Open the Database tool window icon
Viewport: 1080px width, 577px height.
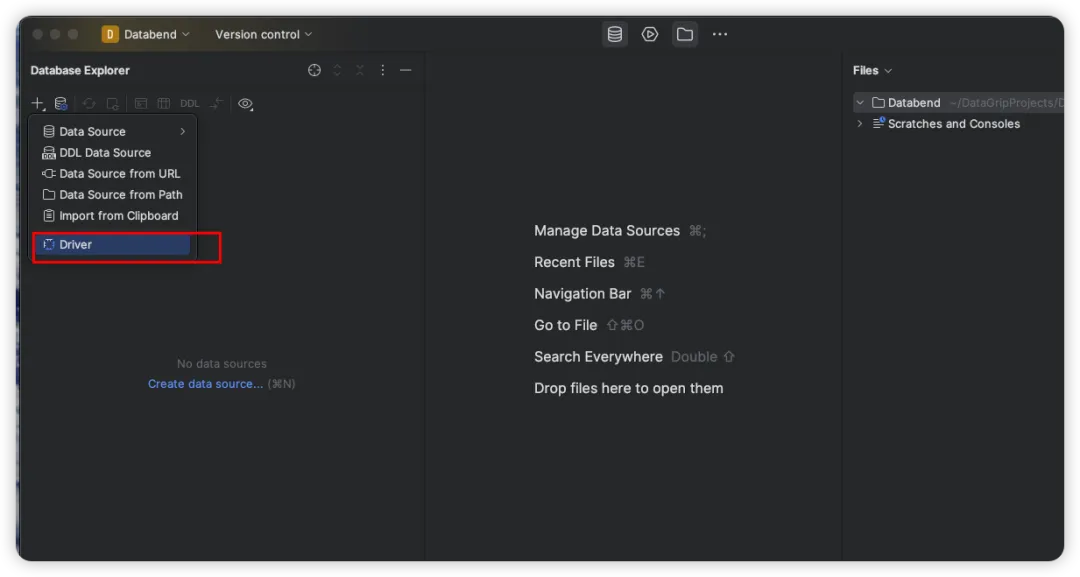614,34
